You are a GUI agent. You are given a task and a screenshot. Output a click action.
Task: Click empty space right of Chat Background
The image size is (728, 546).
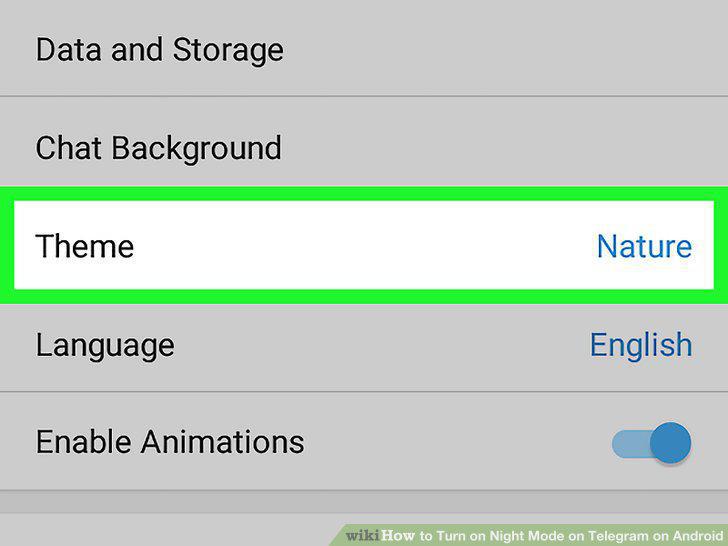click(x=501, y=148)
